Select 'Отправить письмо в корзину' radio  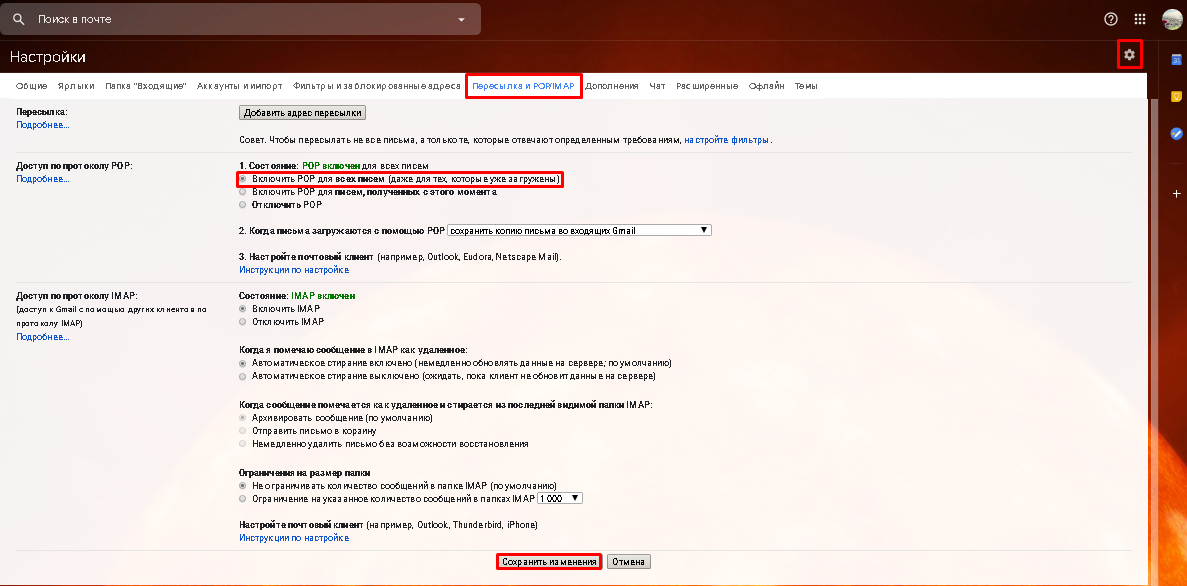point(242,431)
